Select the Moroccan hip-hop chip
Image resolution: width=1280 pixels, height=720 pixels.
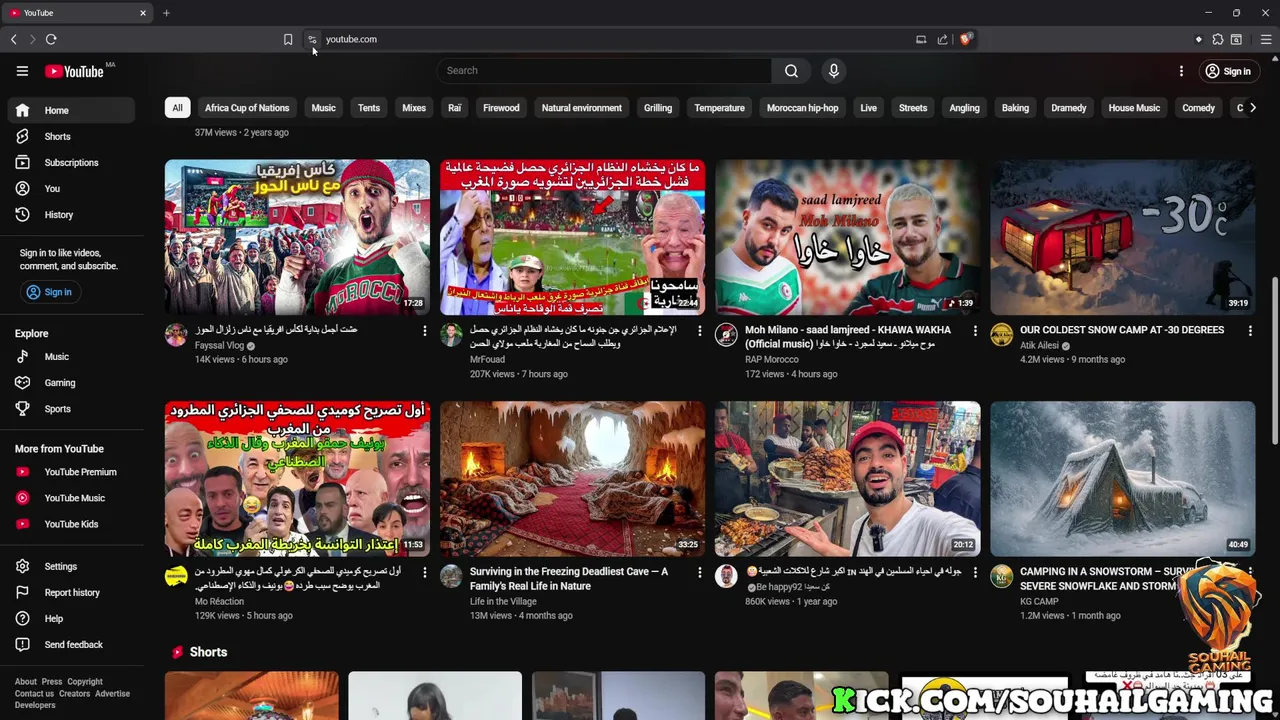802,108
